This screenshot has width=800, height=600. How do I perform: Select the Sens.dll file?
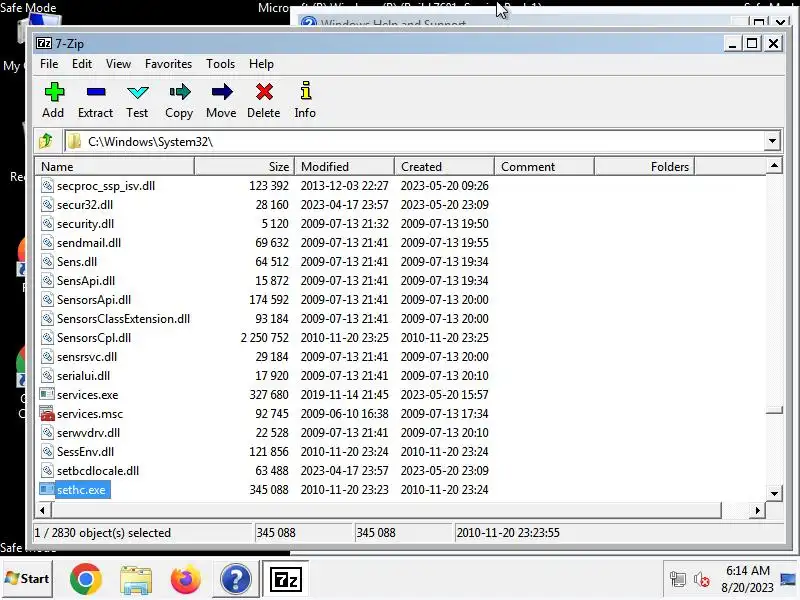click(x=77, y=261)
